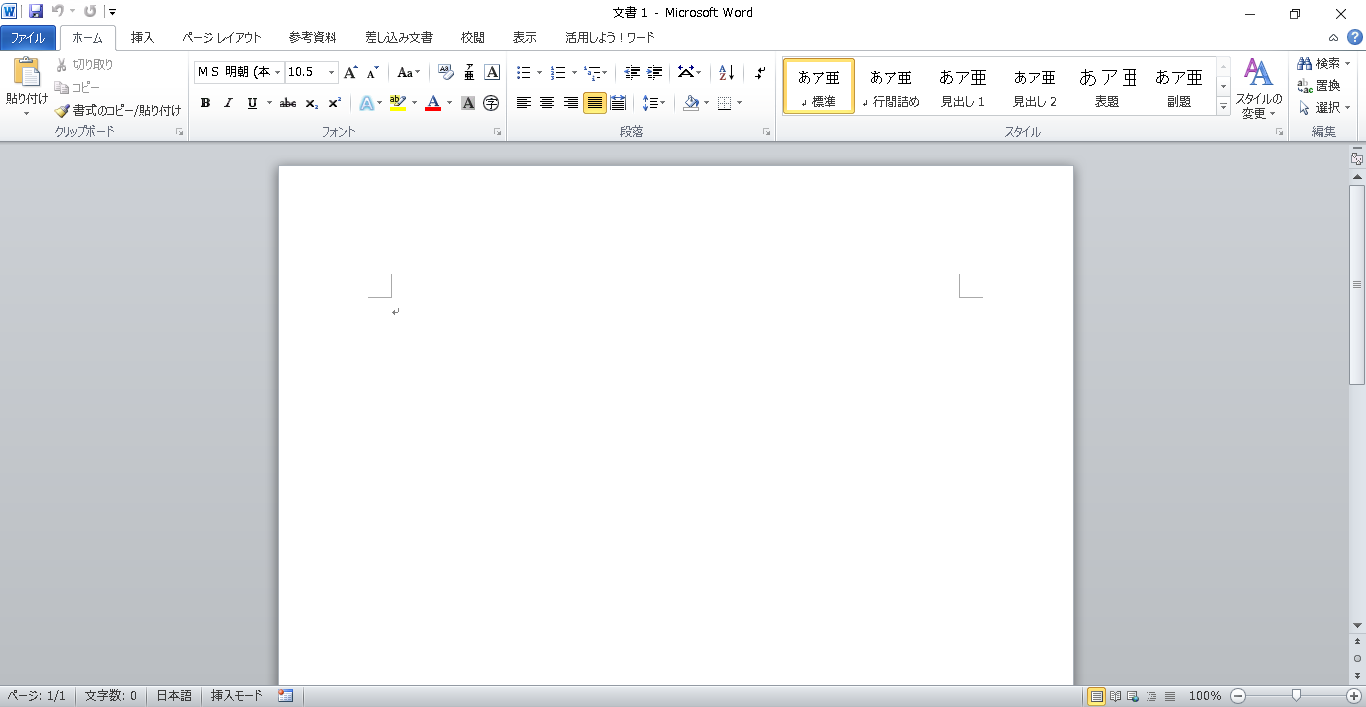The width and height of the screenshot is (1366, 707).
Task: Switch to Full Screen Reading view icon
Action: (1115, 696)
